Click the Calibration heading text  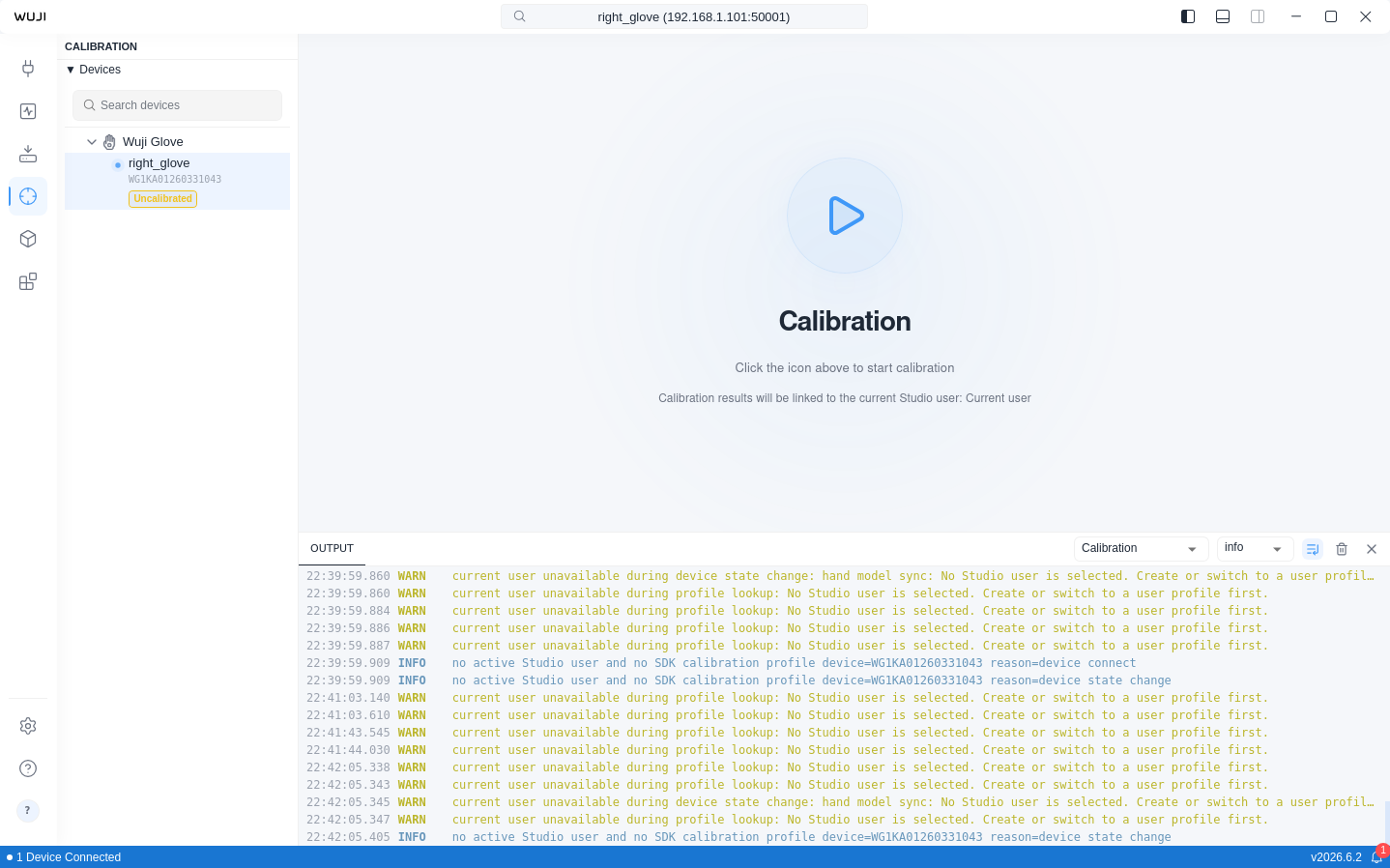tap(845, 321)
